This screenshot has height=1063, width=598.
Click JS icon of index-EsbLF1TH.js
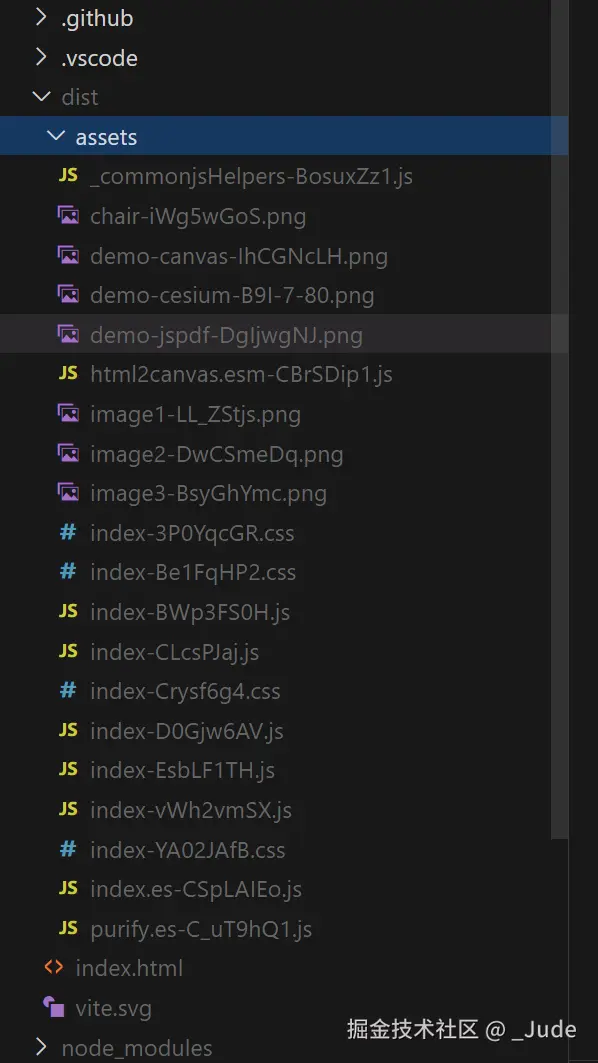point(68,769)
